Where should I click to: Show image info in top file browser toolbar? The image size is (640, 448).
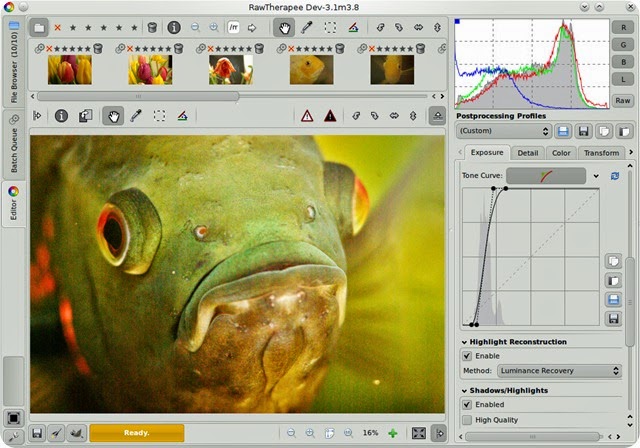tap(174, 28)
